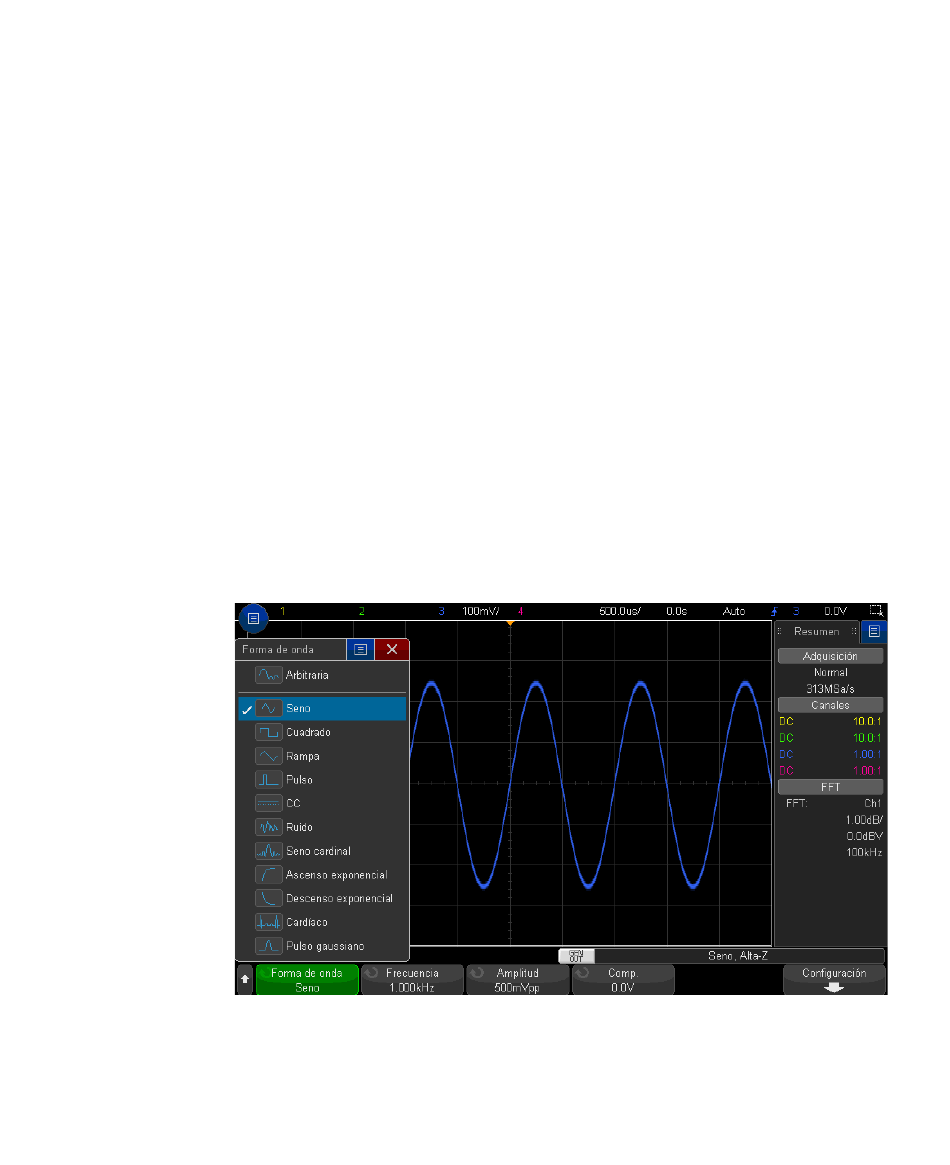Select channel 4 magenta indicator
Viewport: 950px width, 1165px height.
[521, 611]
